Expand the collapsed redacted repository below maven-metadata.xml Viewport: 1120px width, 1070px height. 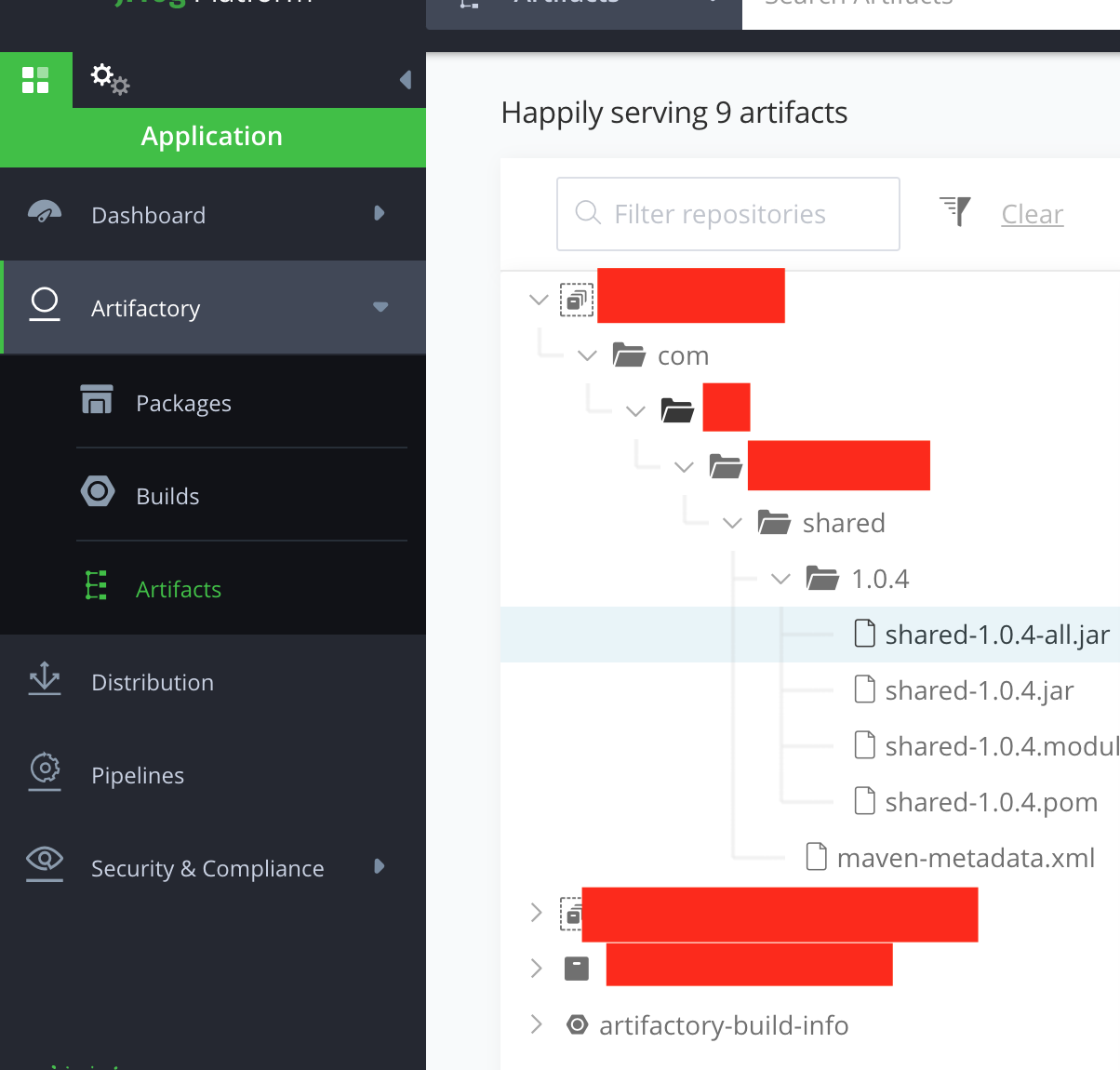[536, 913]
